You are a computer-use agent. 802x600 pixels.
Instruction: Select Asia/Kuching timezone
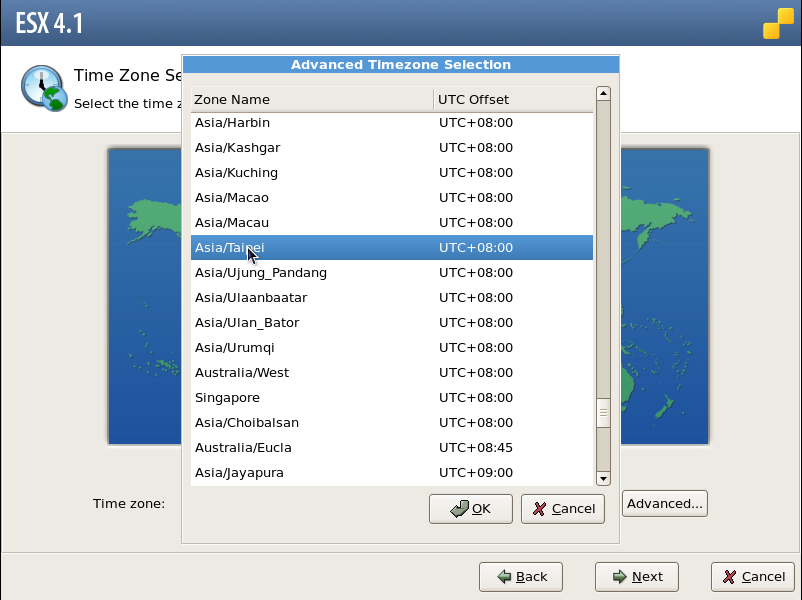coord(392,173)
